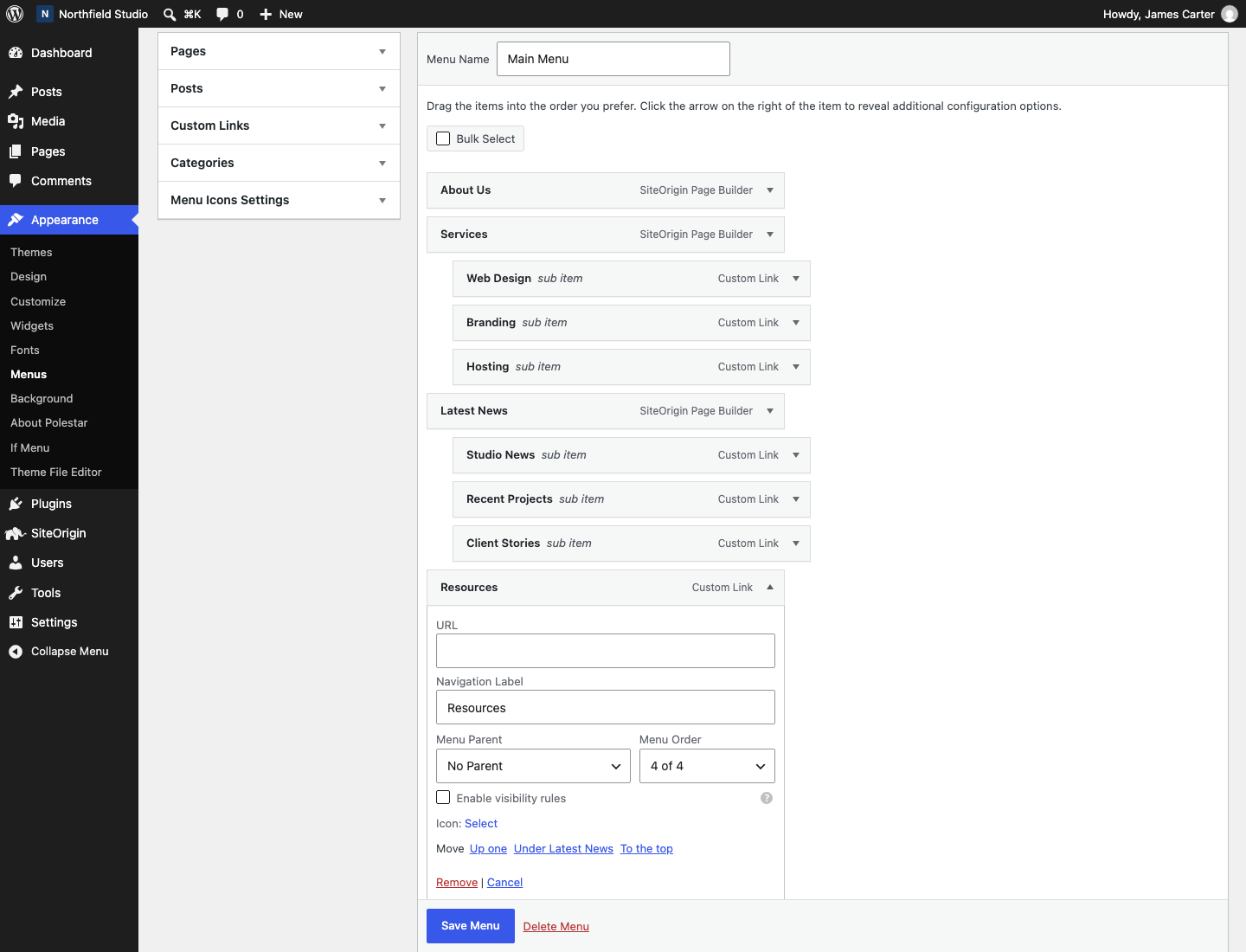This screenshot has height=952, width=1246.
Task: Move Resources Up one link
Action: point(488,848)
